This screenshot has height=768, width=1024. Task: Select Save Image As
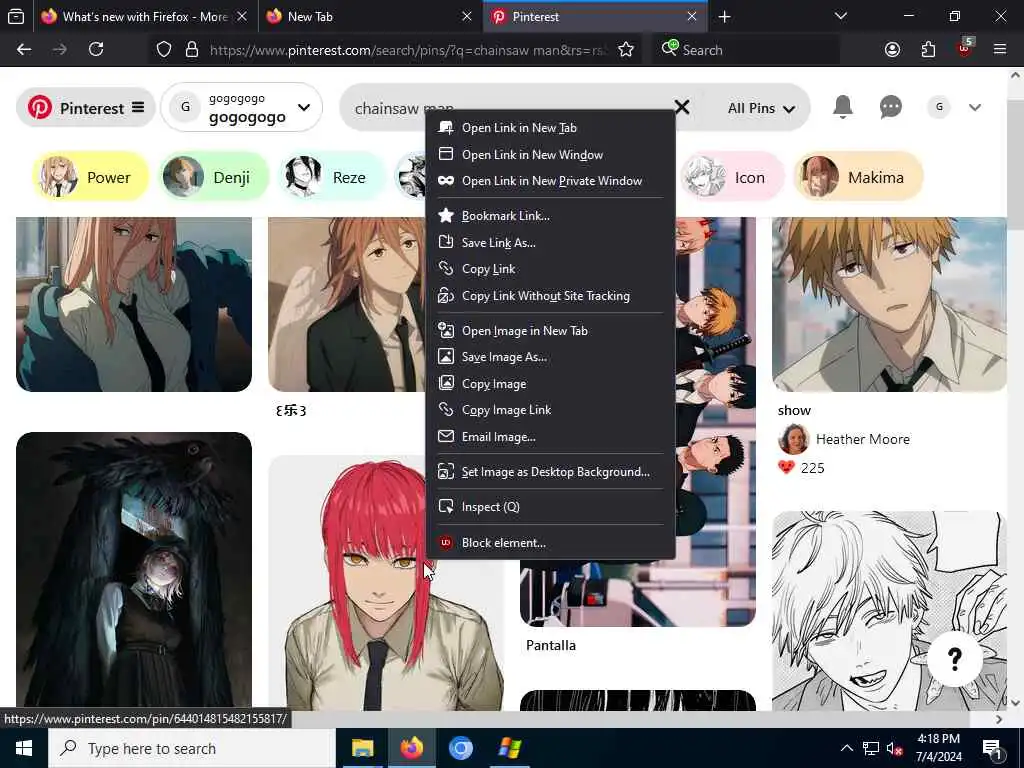pyautogui.click(x=550, y=357)
